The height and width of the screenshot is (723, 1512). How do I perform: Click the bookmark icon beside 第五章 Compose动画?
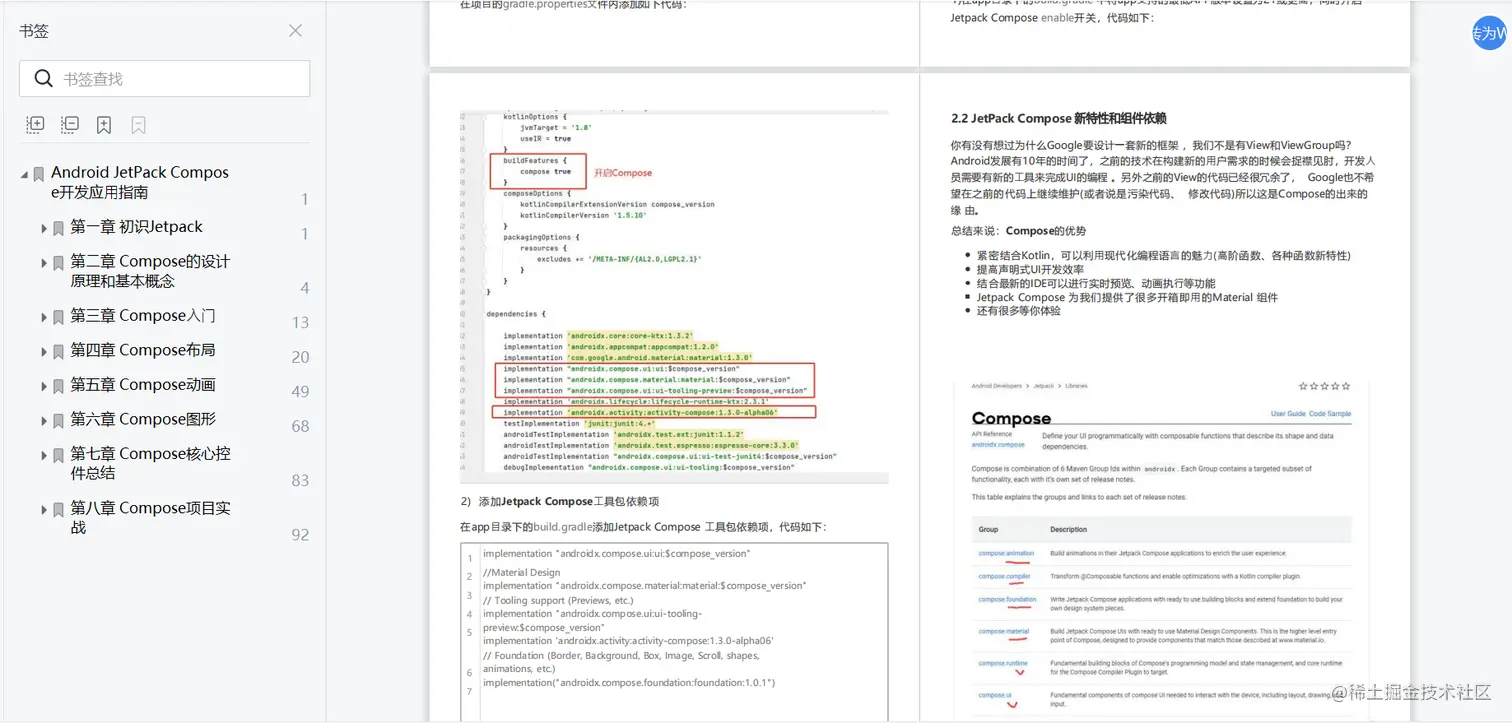pos(58,387)
